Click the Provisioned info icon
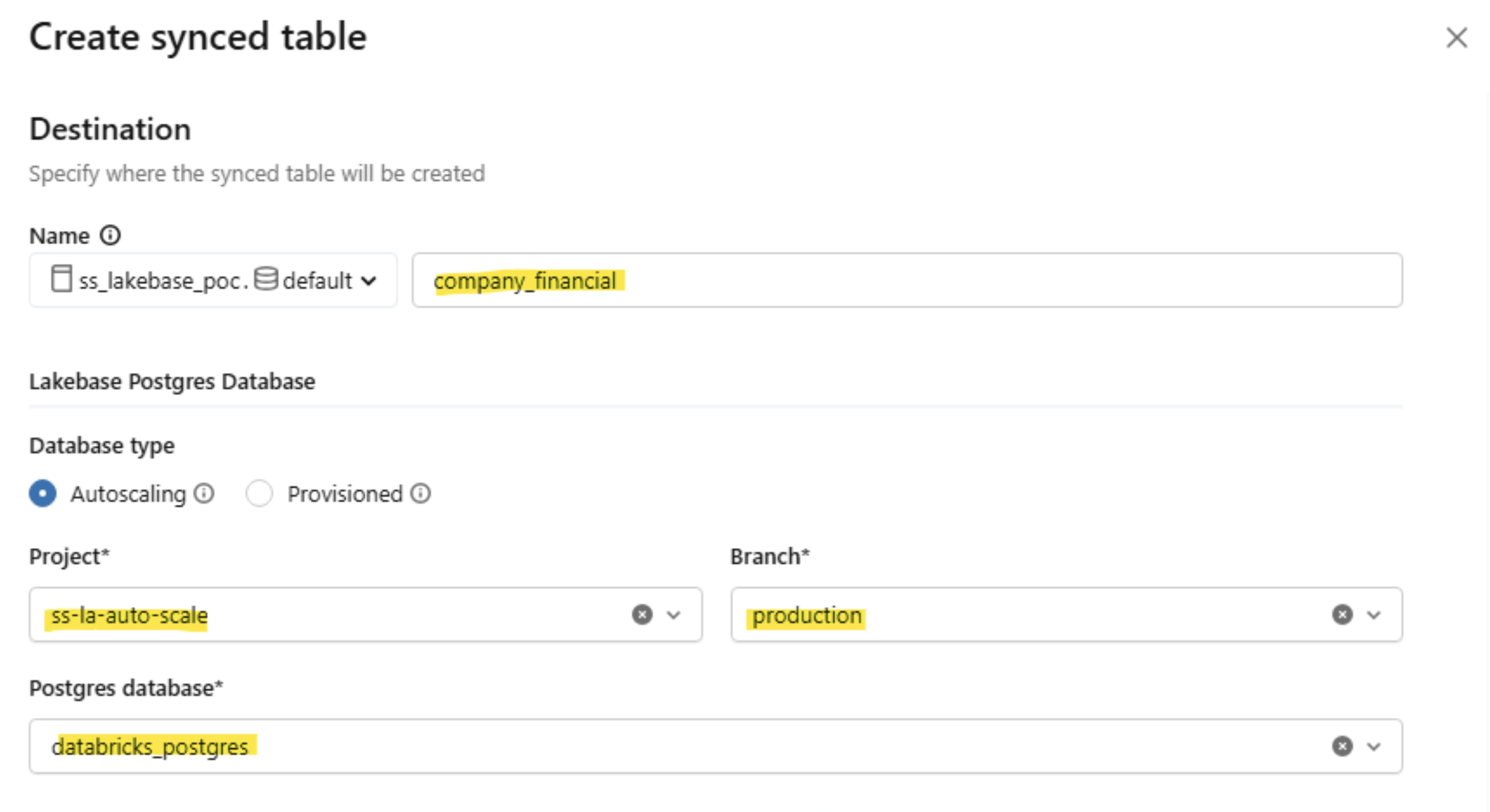 point(420,493)
